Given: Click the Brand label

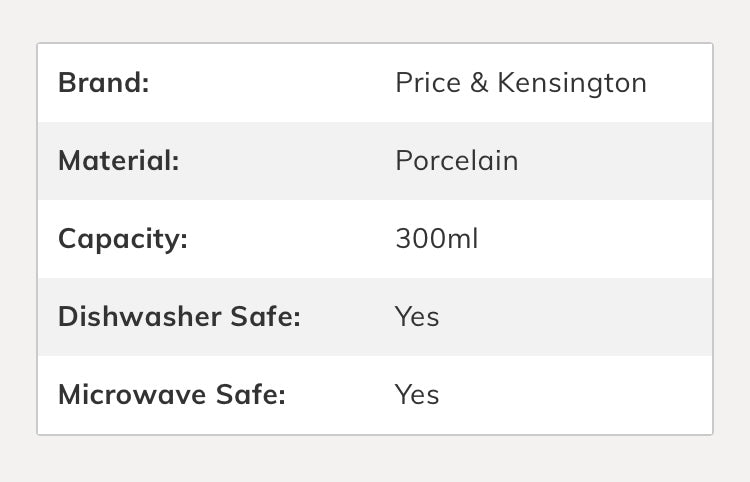Looking at the screenshot, I should point(103,82).
